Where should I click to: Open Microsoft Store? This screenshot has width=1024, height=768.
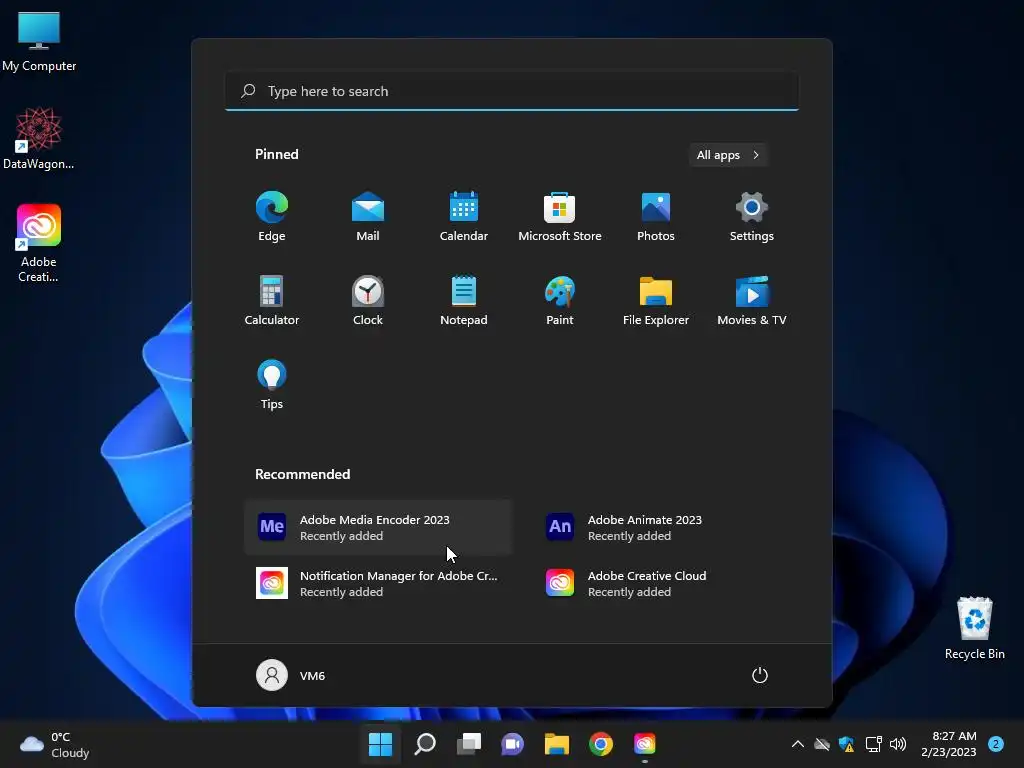pyautogui.click(x=560, y=217)
